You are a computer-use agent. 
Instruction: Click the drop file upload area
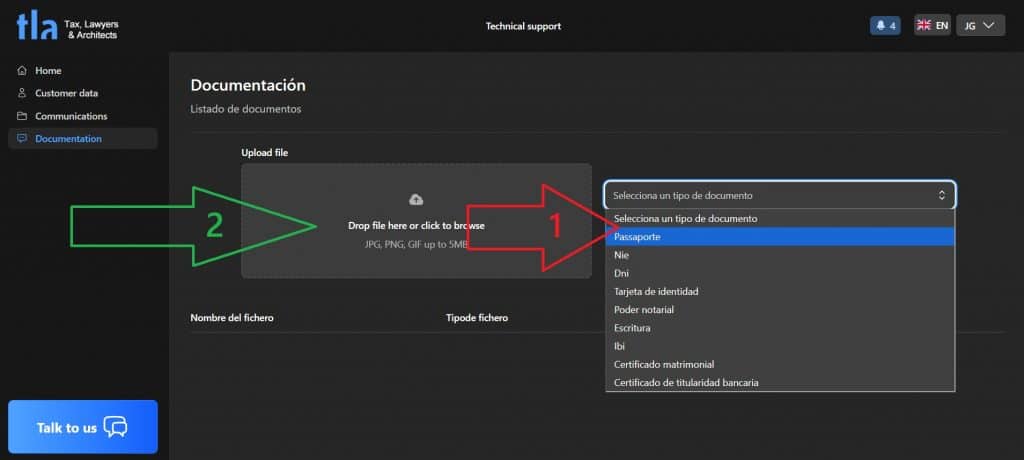[x=416, y=240]
